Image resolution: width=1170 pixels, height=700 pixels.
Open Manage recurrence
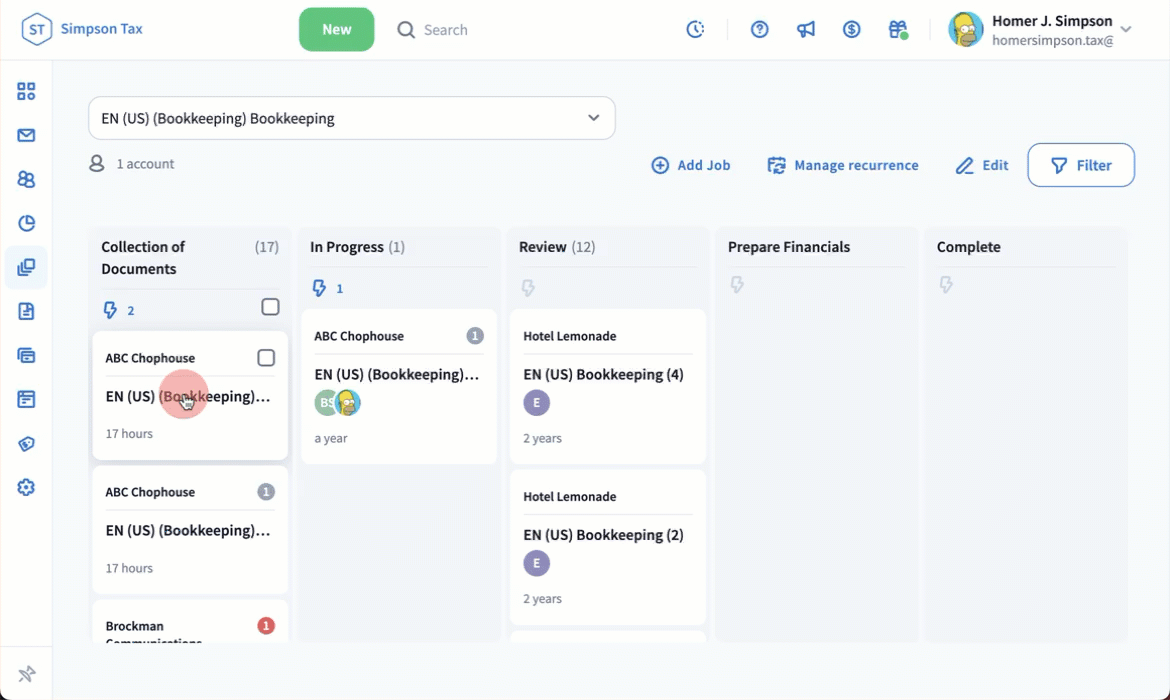click(x=843, y=165)
